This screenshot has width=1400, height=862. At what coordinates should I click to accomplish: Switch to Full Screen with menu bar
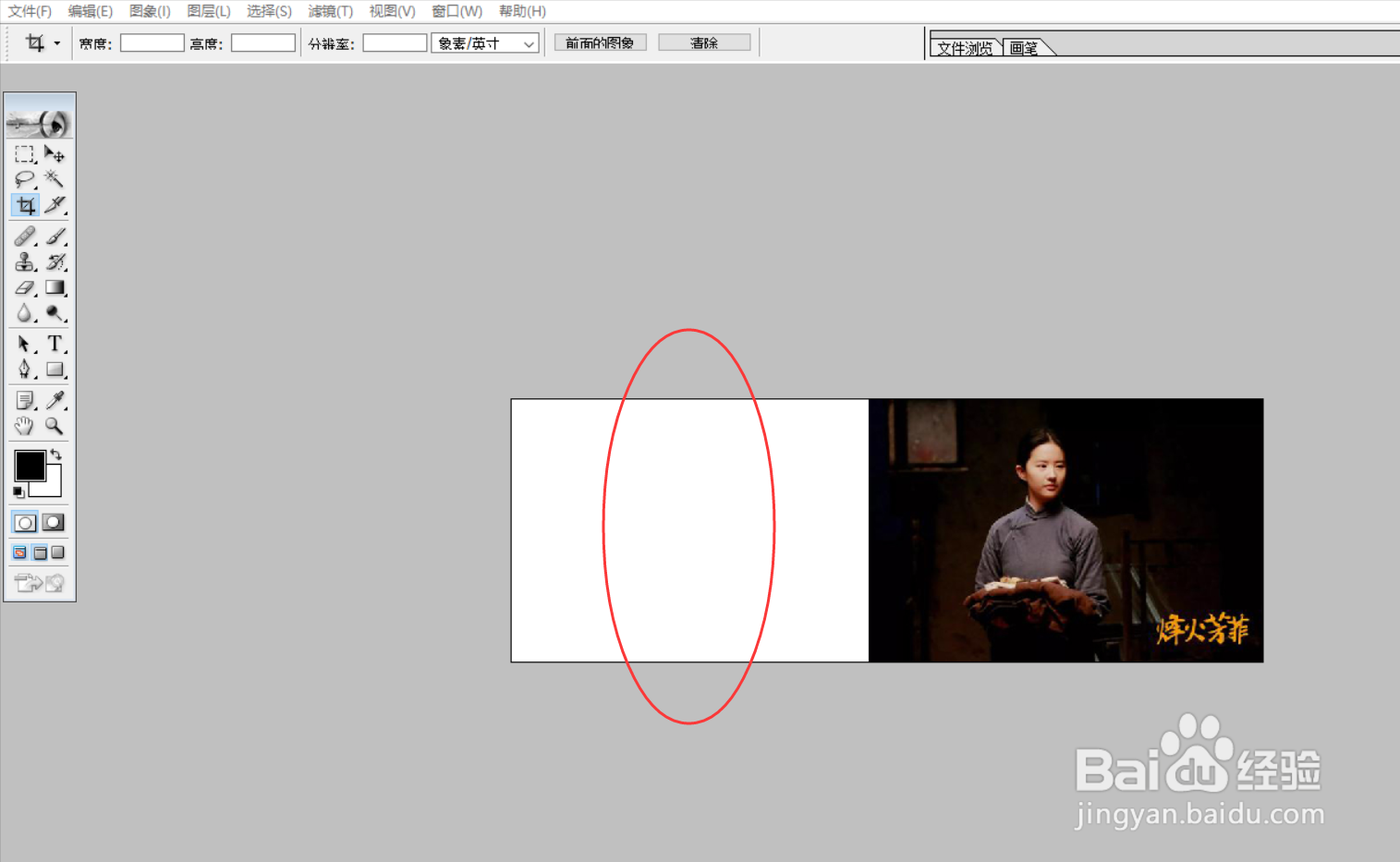point(40,552)
